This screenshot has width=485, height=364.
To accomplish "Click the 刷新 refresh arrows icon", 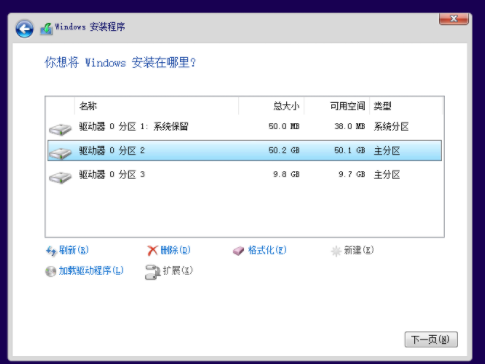I will point(51,251).
